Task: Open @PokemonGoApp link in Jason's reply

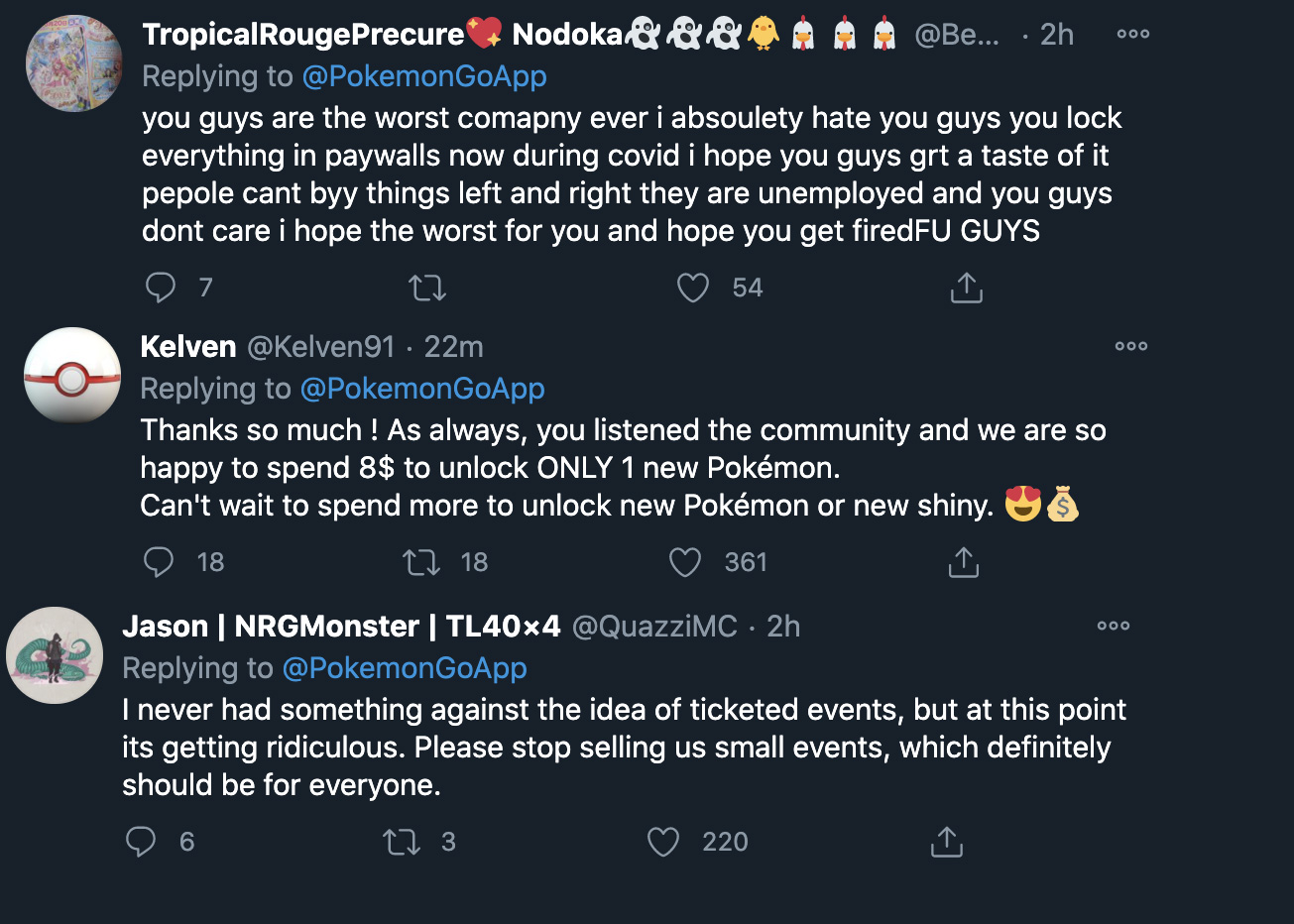Action: (x=405, y=668)
